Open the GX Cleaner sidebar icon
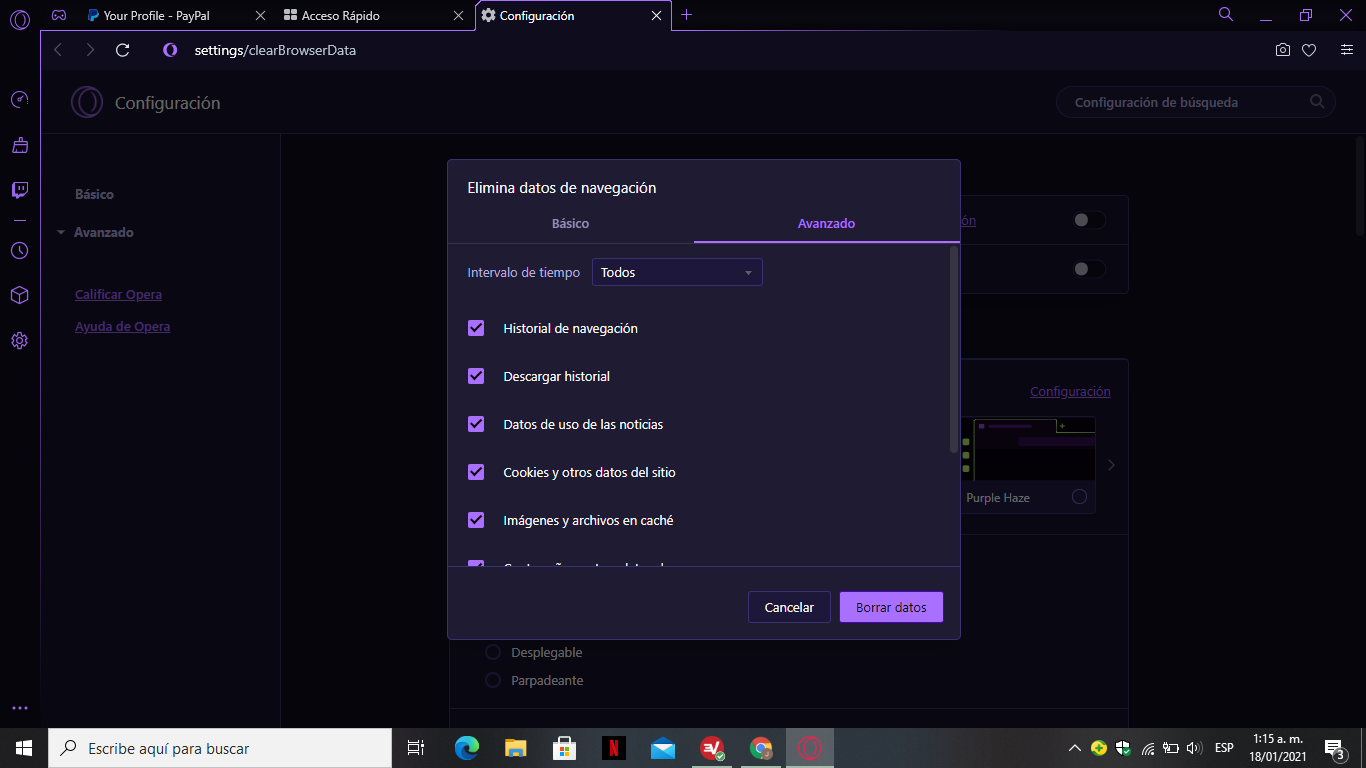Image resolution: width=1366 pixels, height=768 pixels. point(19,145)
